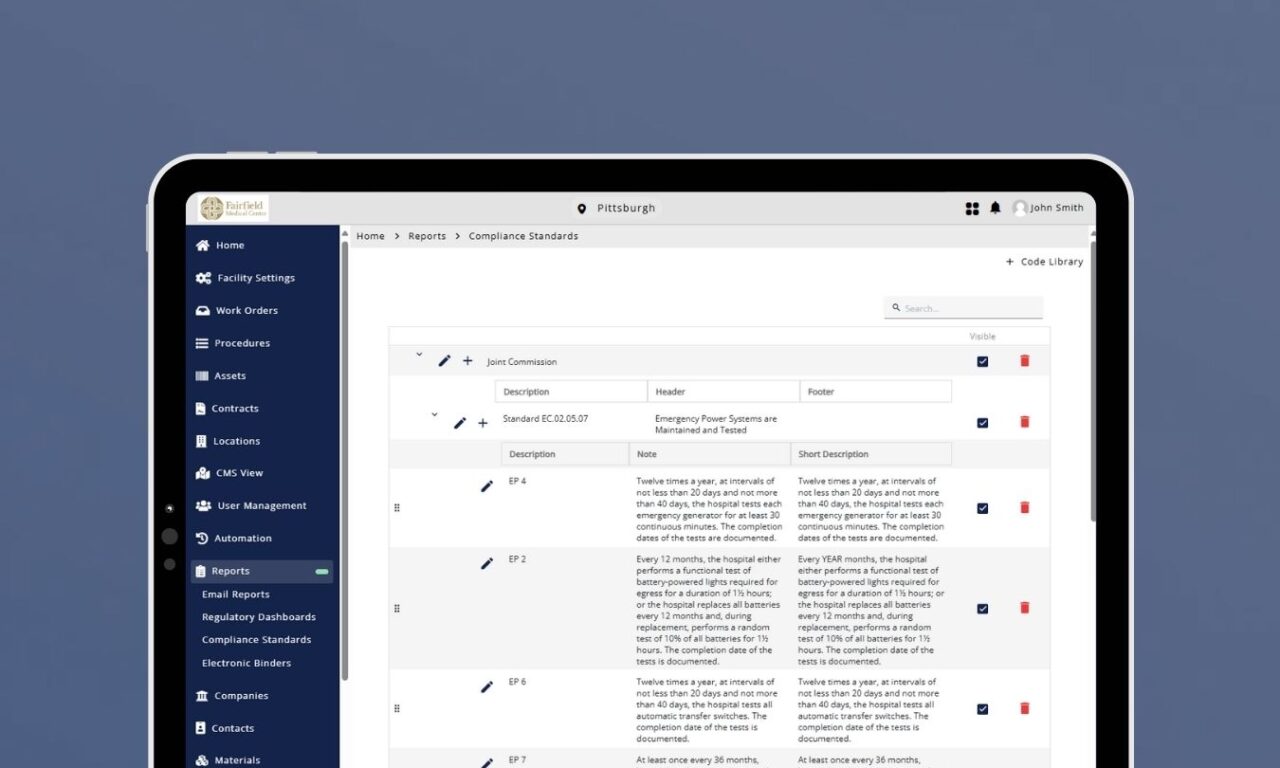Toggle visibility checkbox for EP 6
The height and width of the screenshot is (768, 1280).
coord(982,709)
